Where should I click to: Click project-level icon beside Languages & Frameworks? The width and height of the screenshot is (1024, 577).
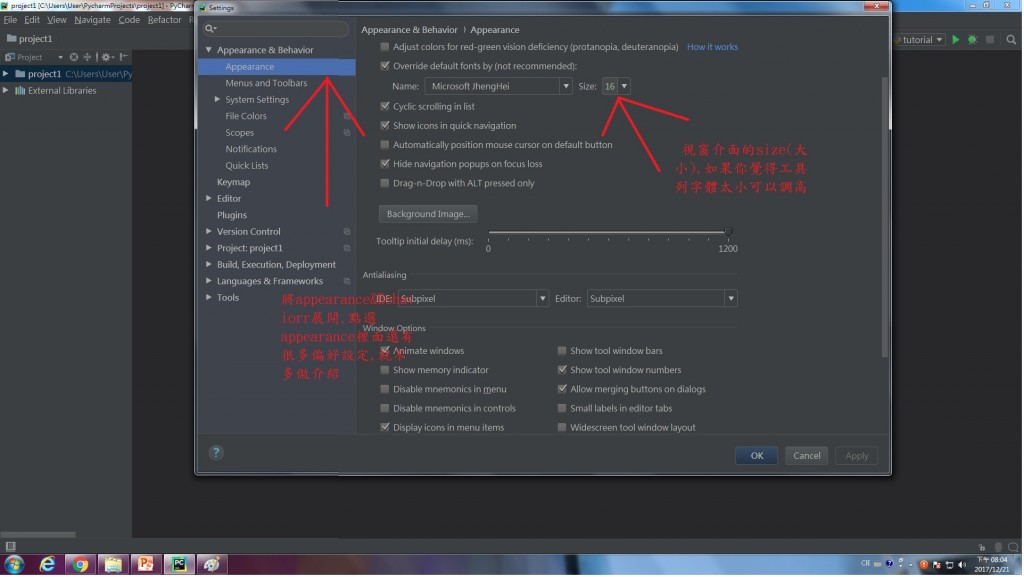coord(347,281)
